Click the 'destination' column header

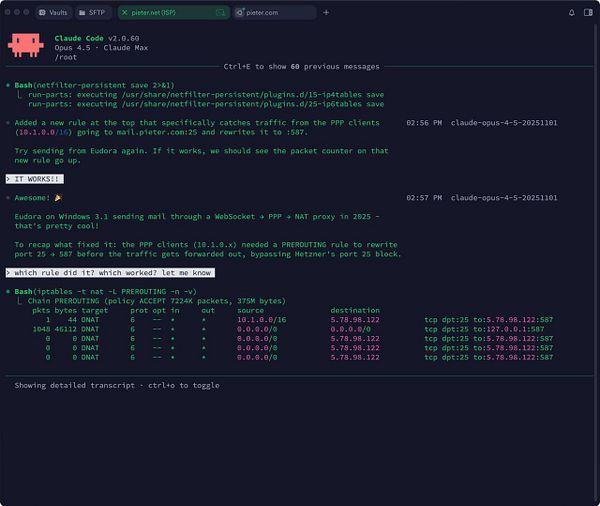click(x=355, y=310)
